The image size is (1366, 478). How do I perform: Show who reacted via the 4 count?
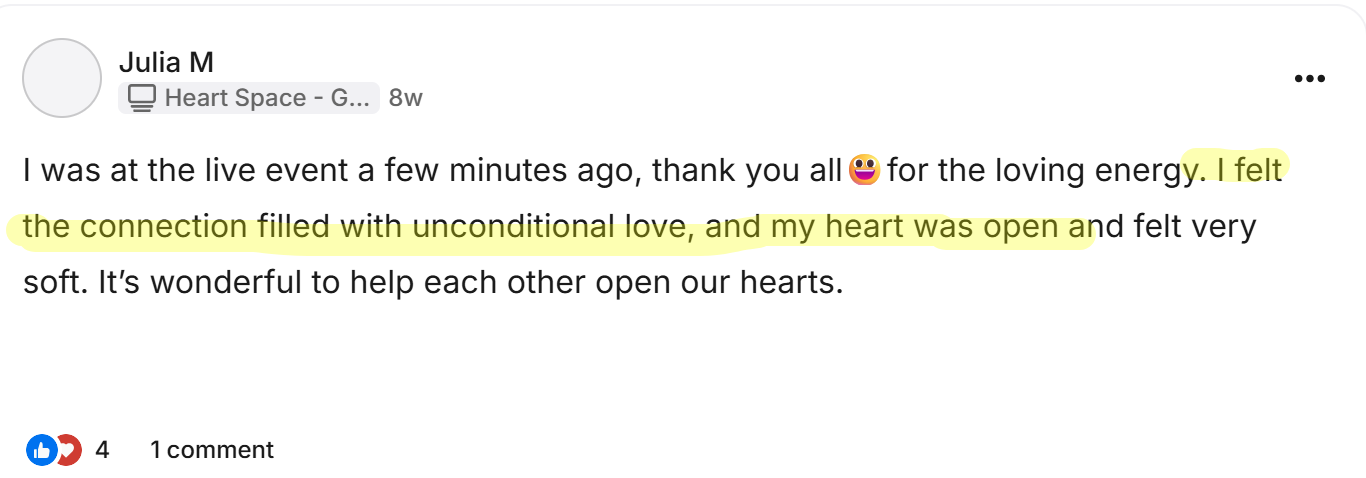[102, 450]
